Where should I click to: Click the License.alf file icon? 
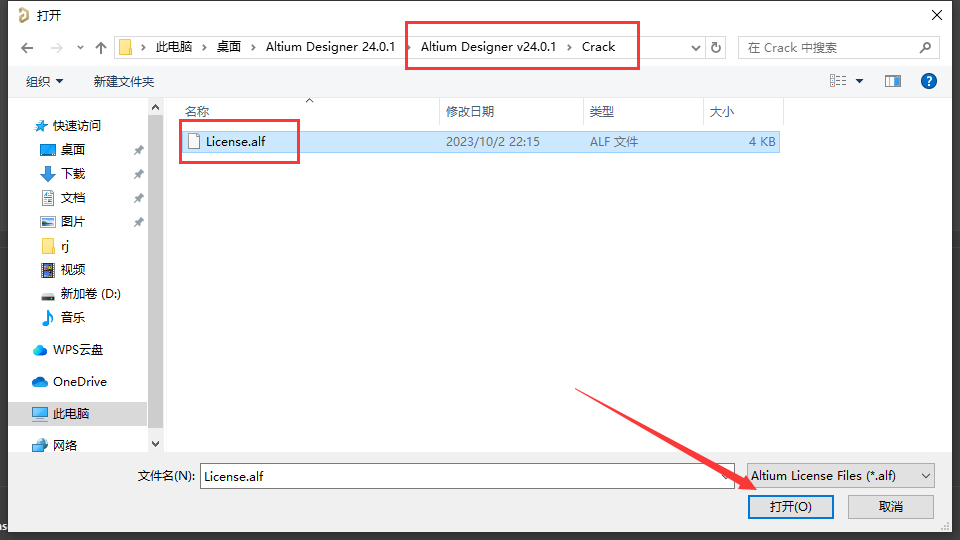tap(194, 141)
